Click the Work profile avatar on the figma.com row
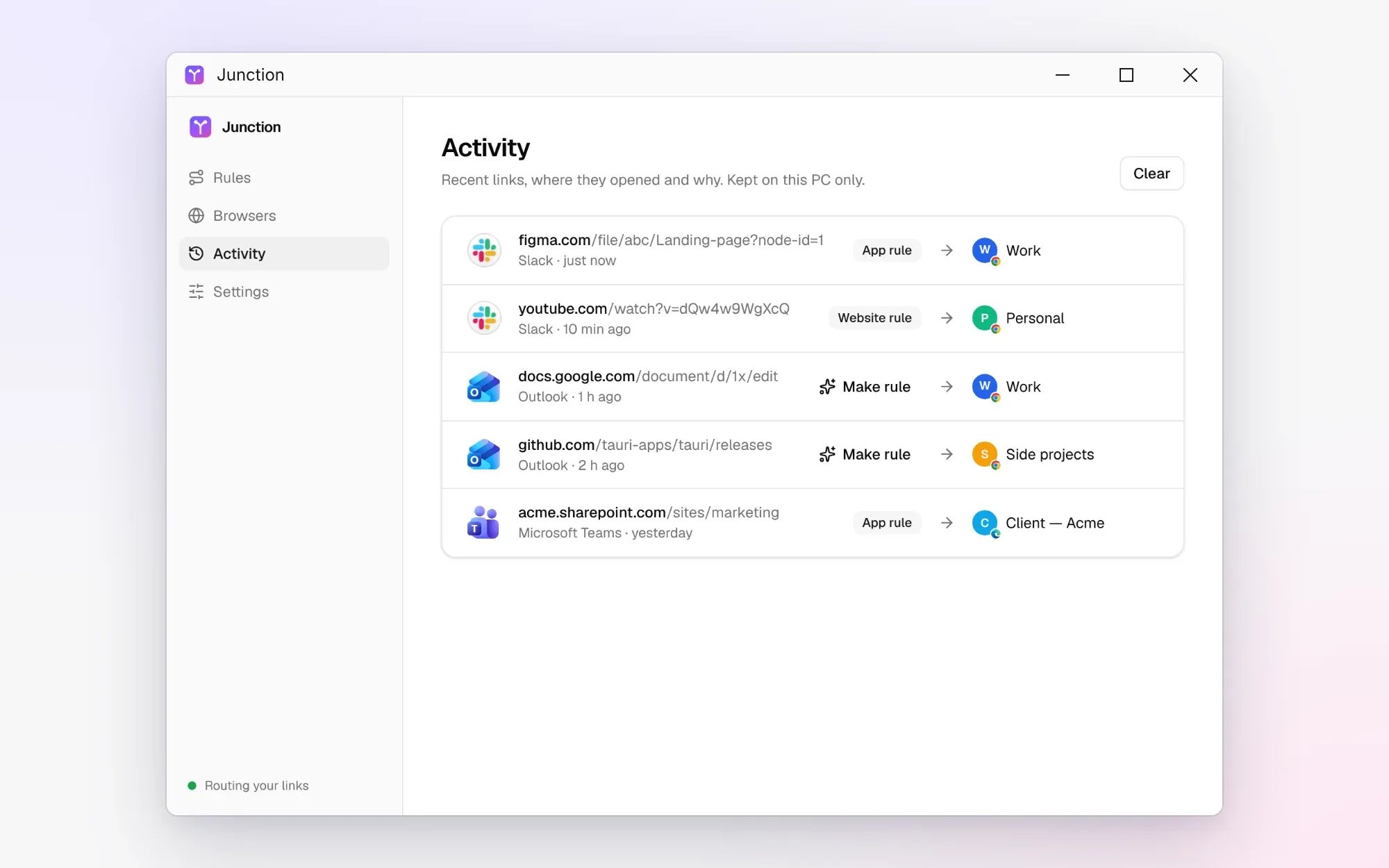 985,251
